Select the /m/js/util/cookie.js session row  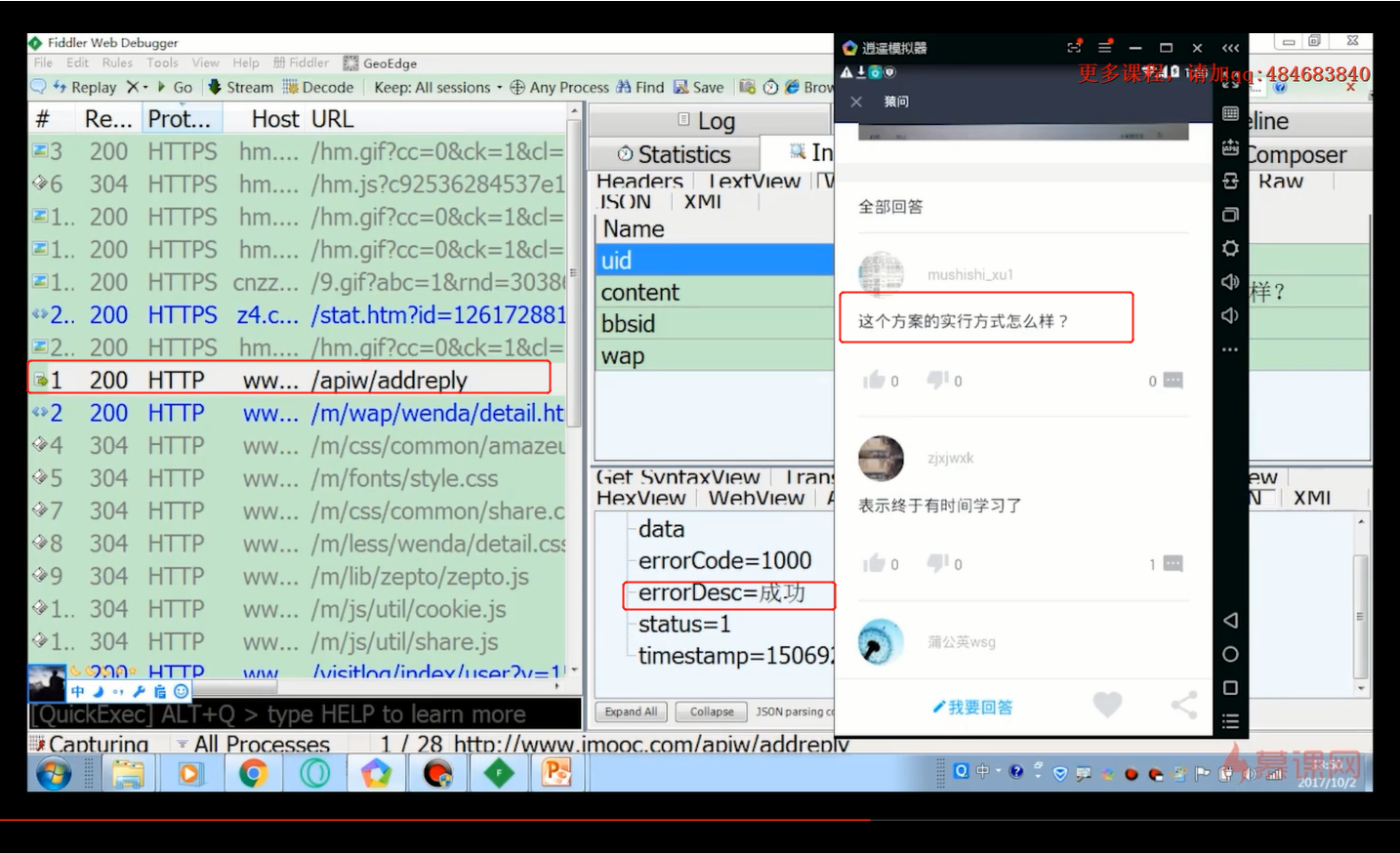[298, 609]
